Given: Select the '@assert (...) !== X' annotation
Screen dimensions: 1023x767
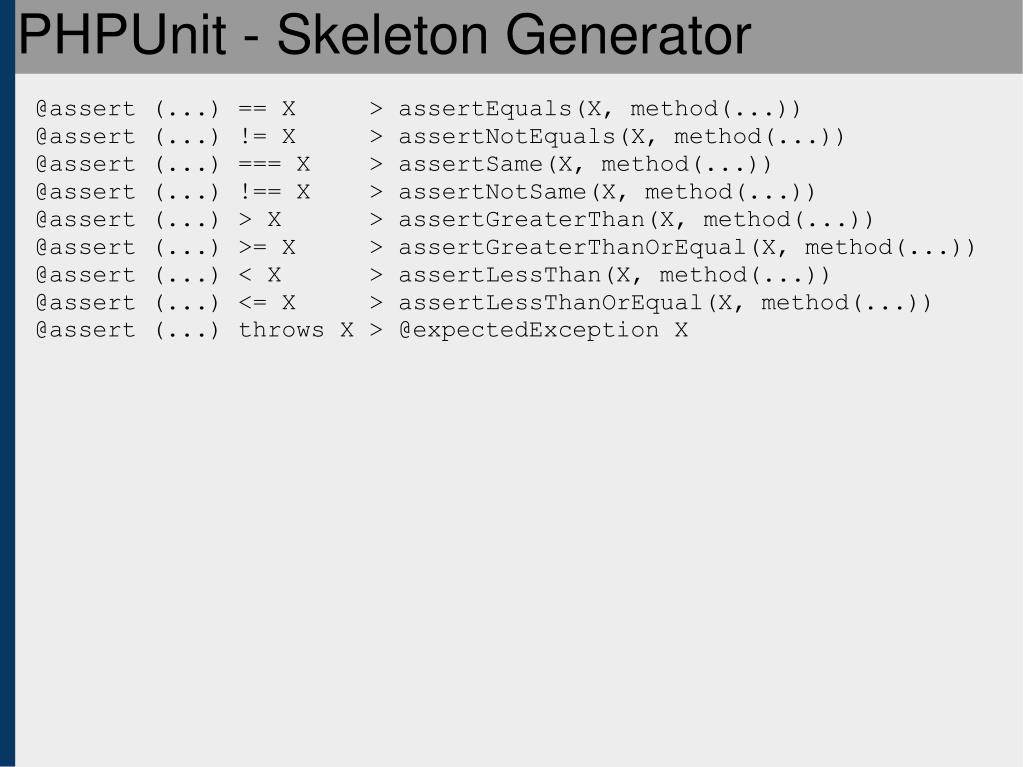Looking at the screenshot, I should [173, 192].
